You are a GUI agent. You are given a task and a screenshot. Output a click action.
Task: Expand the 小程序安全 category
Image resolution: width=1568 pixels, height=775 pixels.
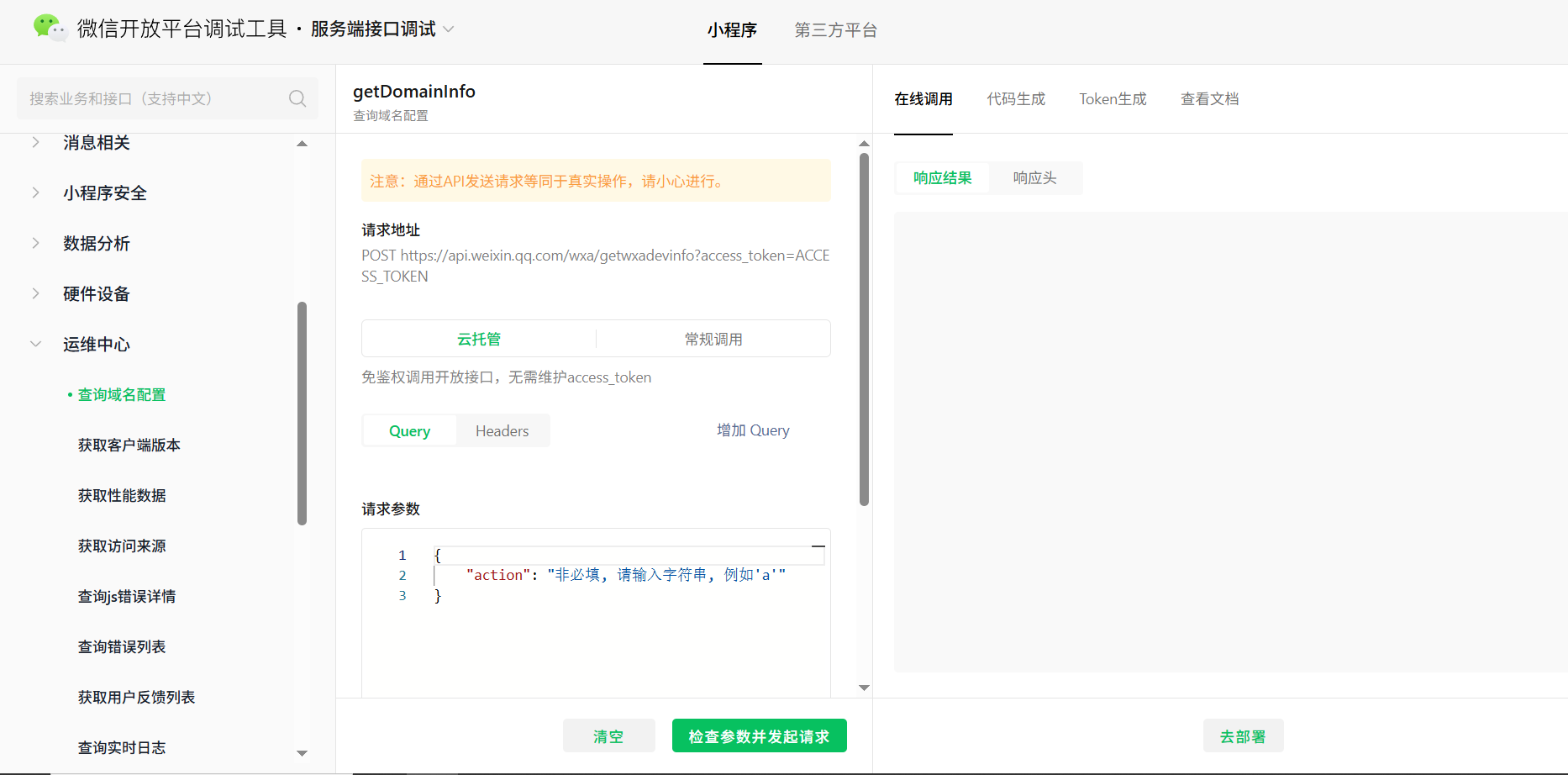[x=36, y=193]
